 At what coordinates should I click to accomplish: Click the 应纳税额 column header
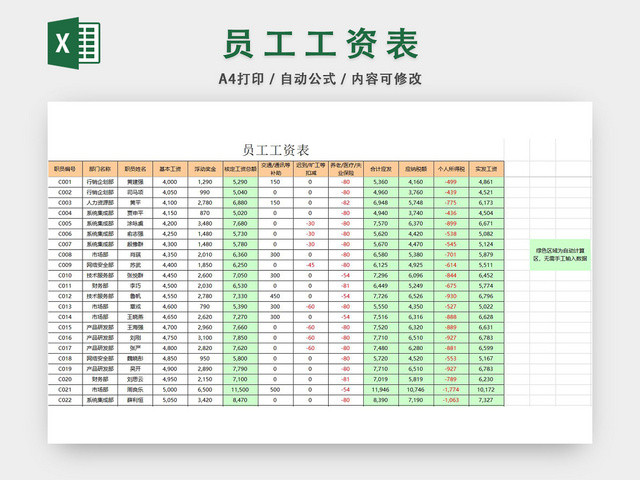pos(416,169)
